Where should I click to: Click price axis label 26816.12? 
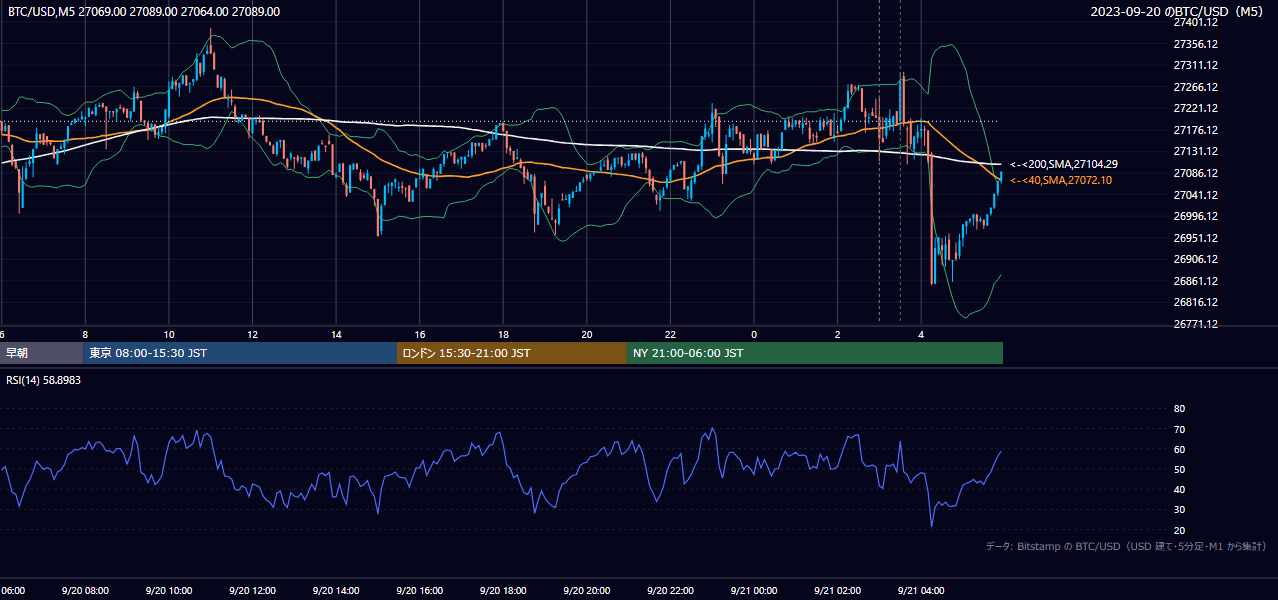coord(1195,302)
